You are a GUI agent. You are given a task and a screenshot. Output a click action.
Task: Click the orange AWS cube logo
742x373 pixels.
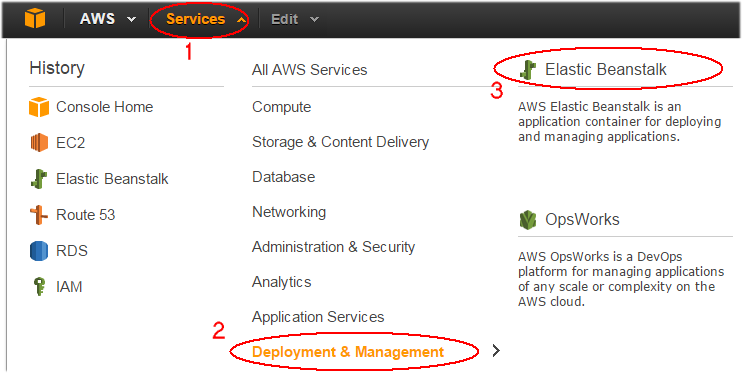click(x=35, y=19)
